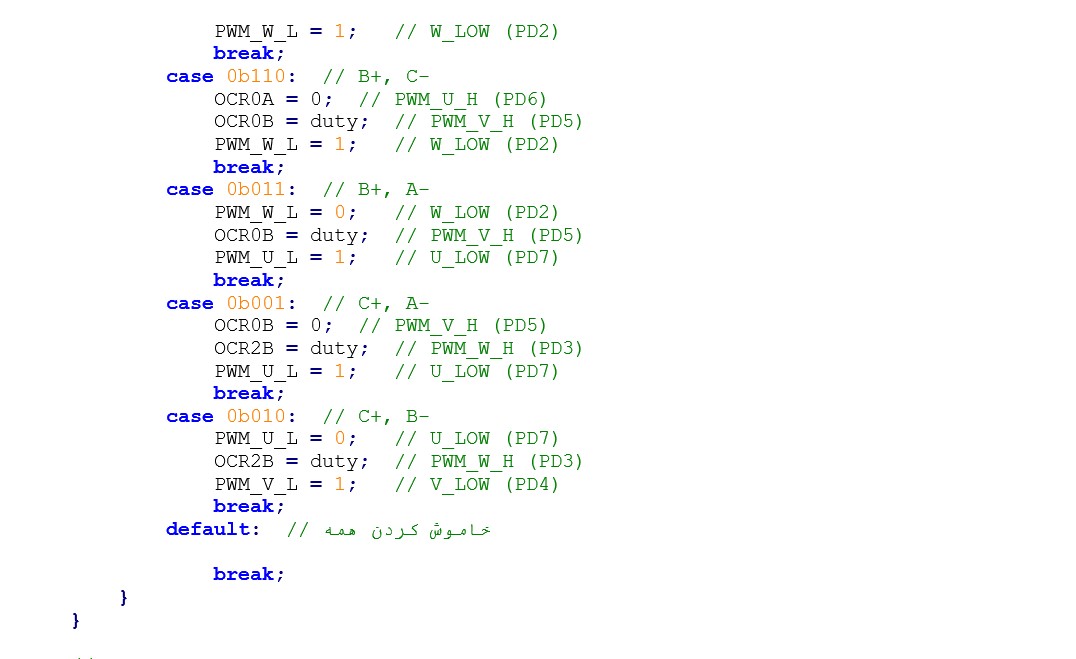Viewport: 1076px width, 659px height.
Task: Click 'PWM_U_L = 1;' inside case 0b011
Action: point(285,258)
